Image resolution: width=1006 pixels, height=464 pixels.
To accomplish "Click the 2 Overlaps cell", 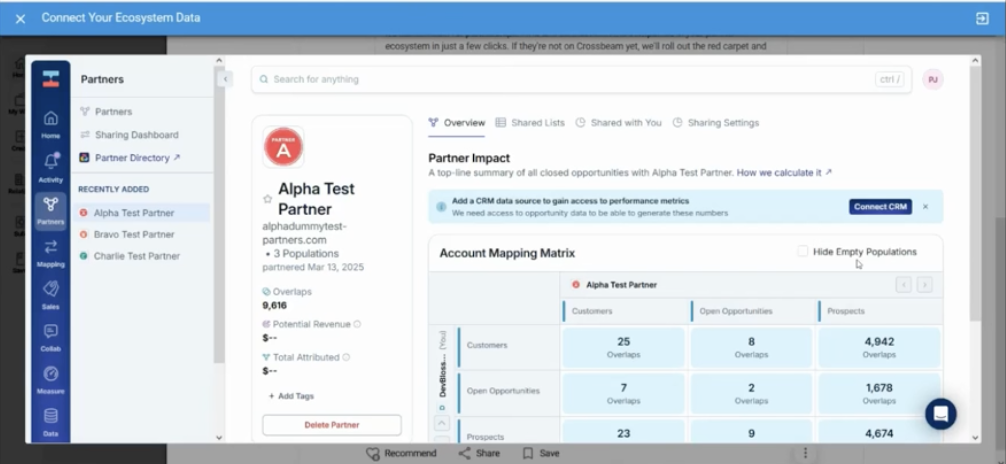I will 751,393.
